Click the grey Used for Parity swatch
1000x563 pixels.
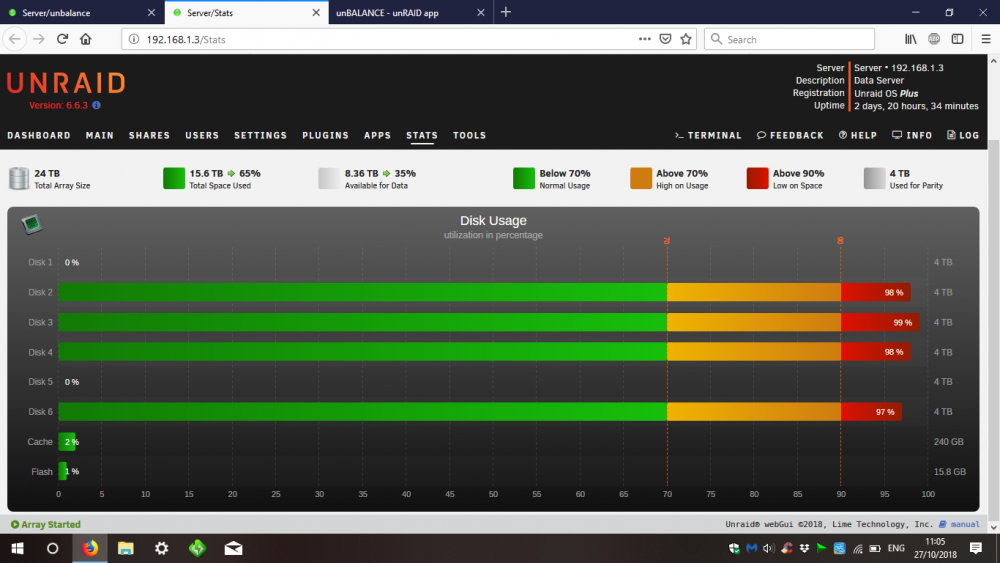(874, 179)
